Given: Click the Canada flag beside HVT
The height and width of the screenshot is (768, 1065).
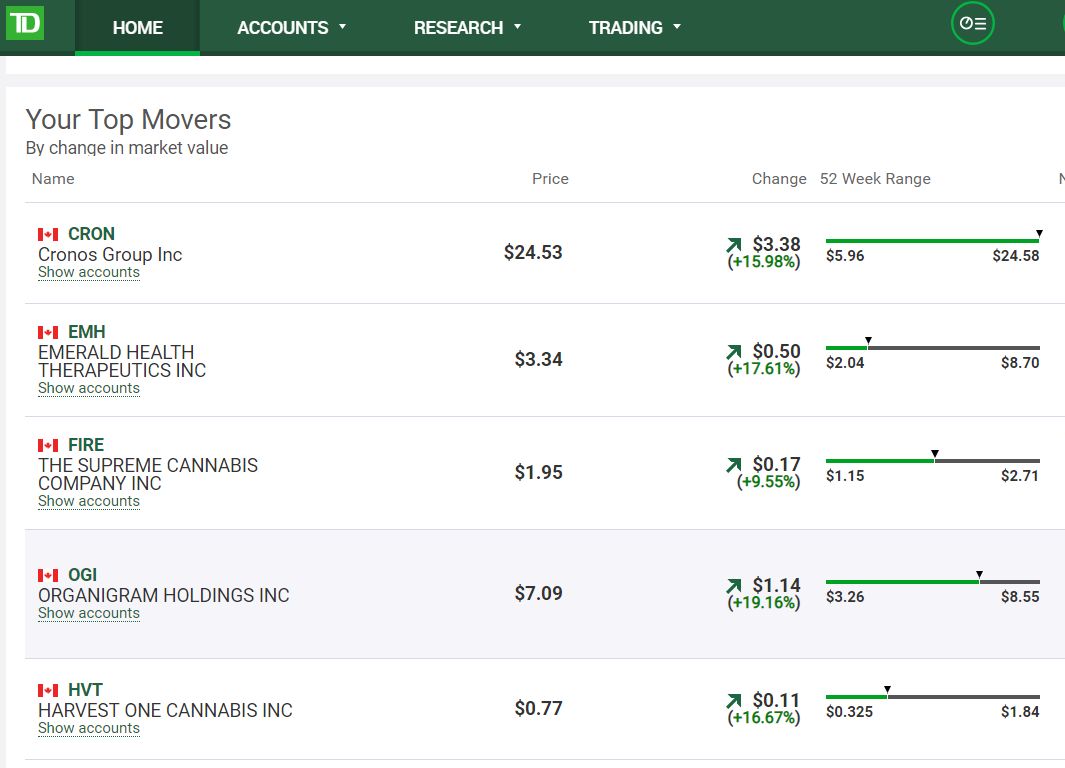Looking at the screenshot, I should (x=48, y=691).
